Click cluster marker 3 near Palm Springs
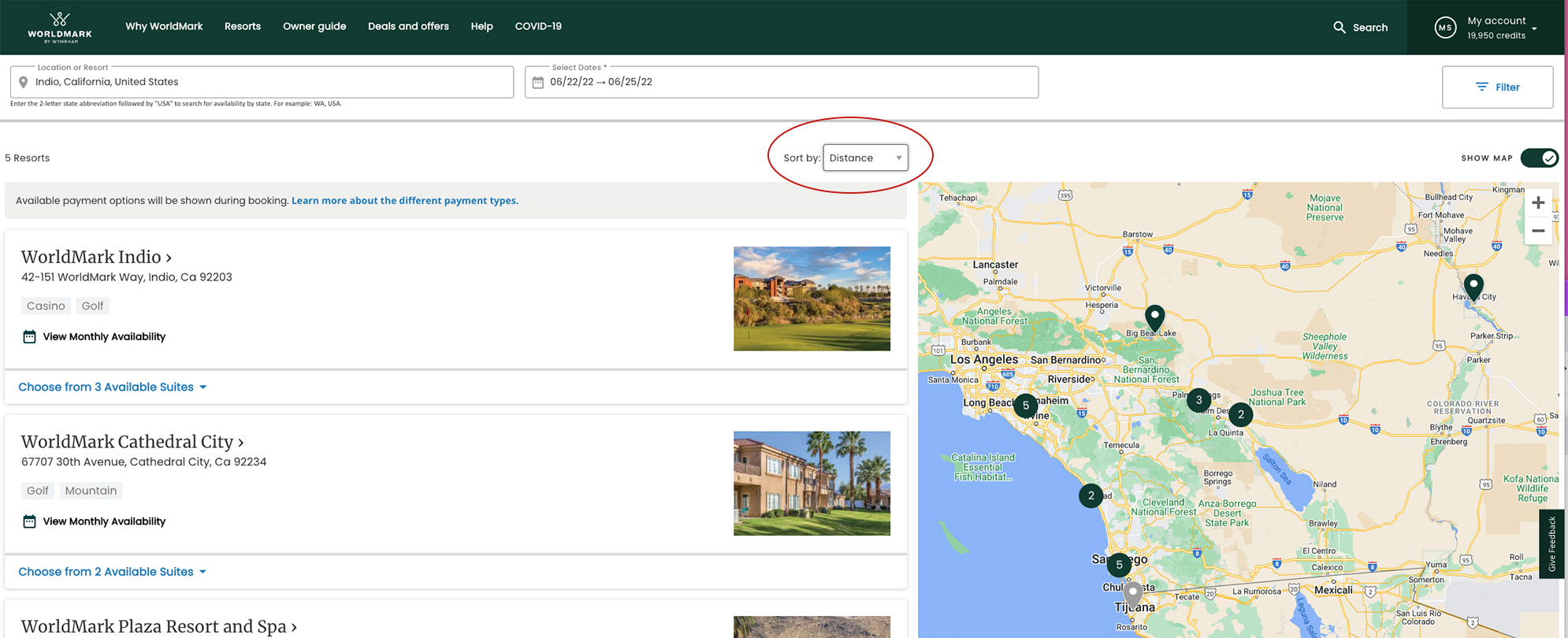Image resolution: width=1568 pixels, height=638 pixels. point(1198,400)
